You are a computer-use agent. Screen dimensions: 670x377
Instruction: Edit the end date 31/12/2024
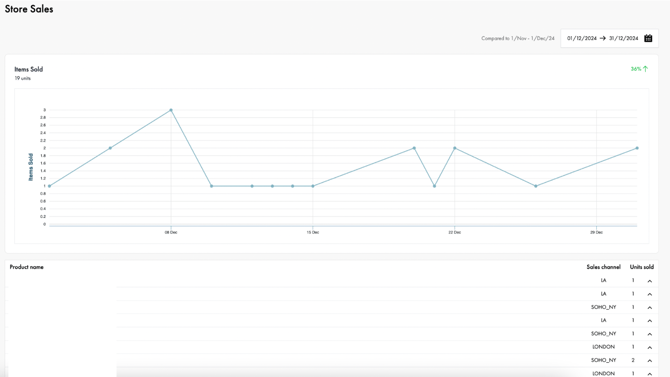click(623, 38)
